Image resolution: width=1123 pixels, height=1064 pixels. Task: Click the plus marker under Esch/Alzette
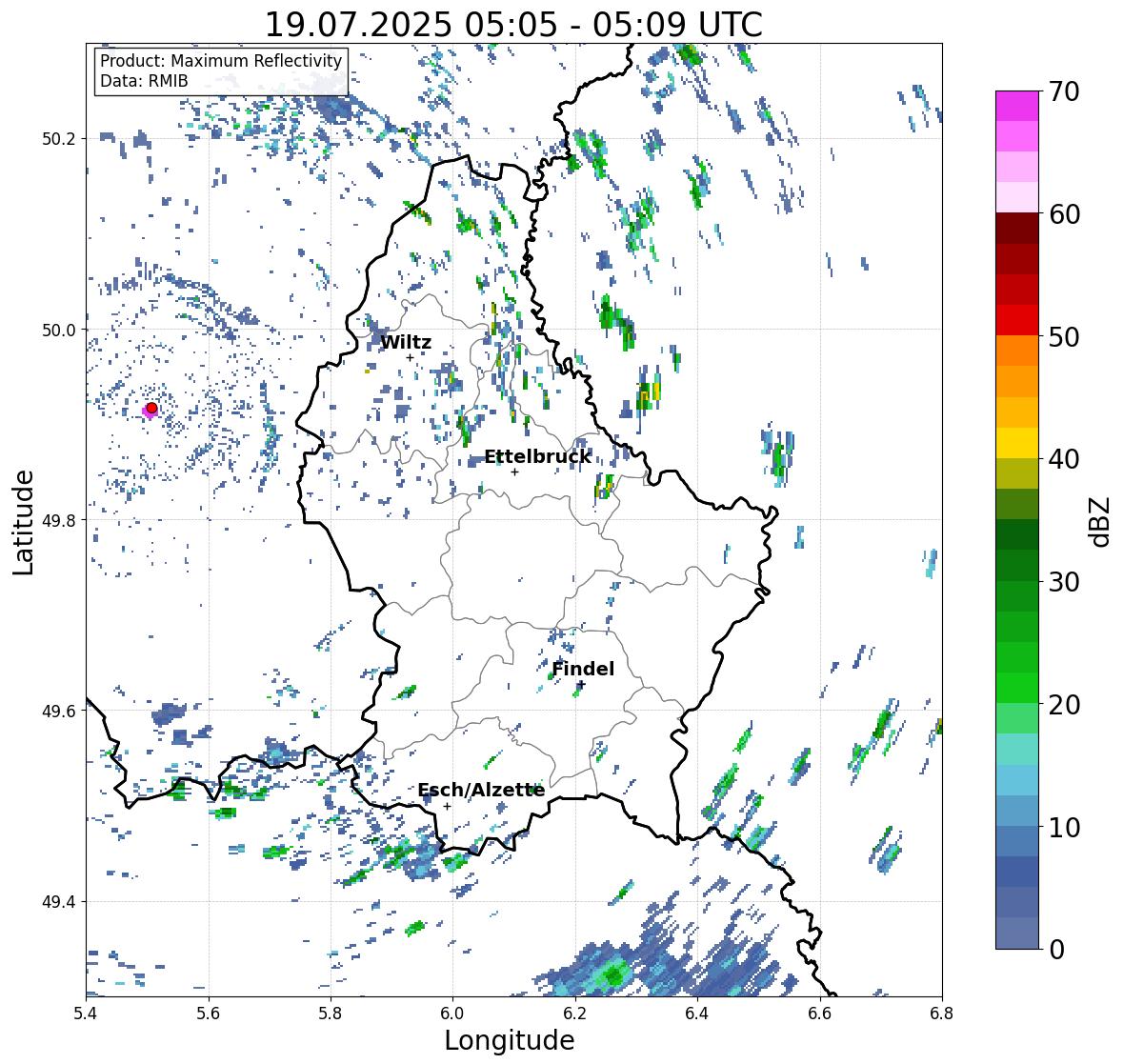447,806
